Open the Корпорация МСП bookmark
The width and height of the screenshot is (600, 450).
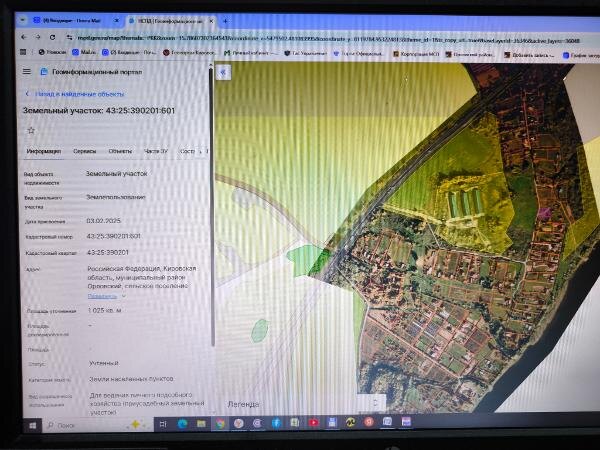pyautogui.click(x=416, y=54)
